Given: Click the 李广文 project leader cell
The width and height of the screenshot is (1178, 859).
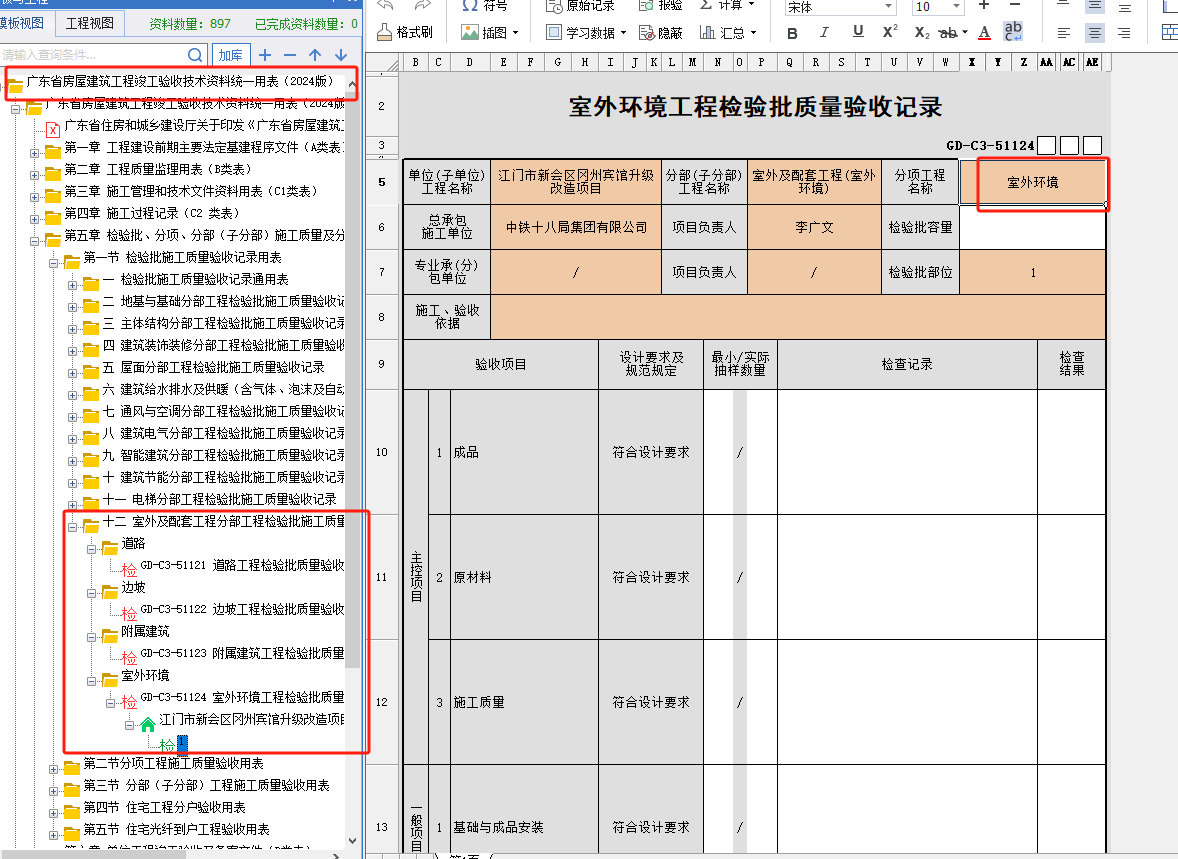Looking at the screenshot, I should pyautogui.click(x=814, y=227).
